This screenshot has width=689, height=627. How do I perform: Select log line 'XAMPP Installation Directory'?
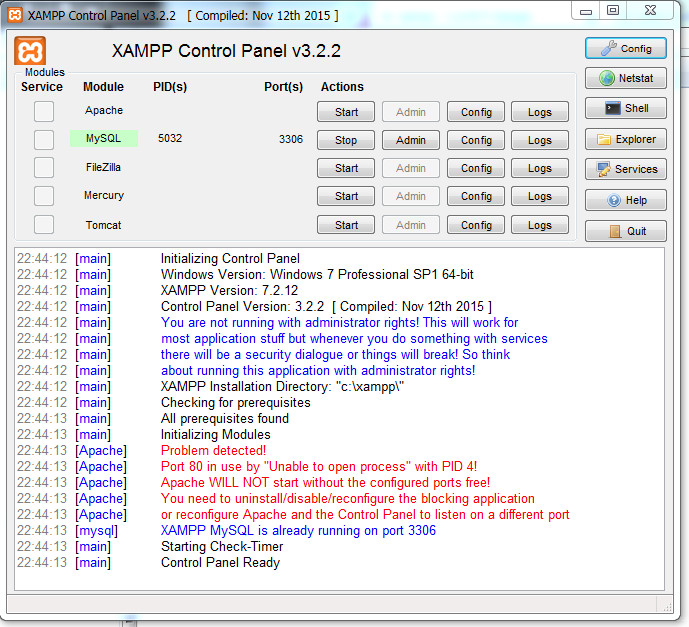283,387
